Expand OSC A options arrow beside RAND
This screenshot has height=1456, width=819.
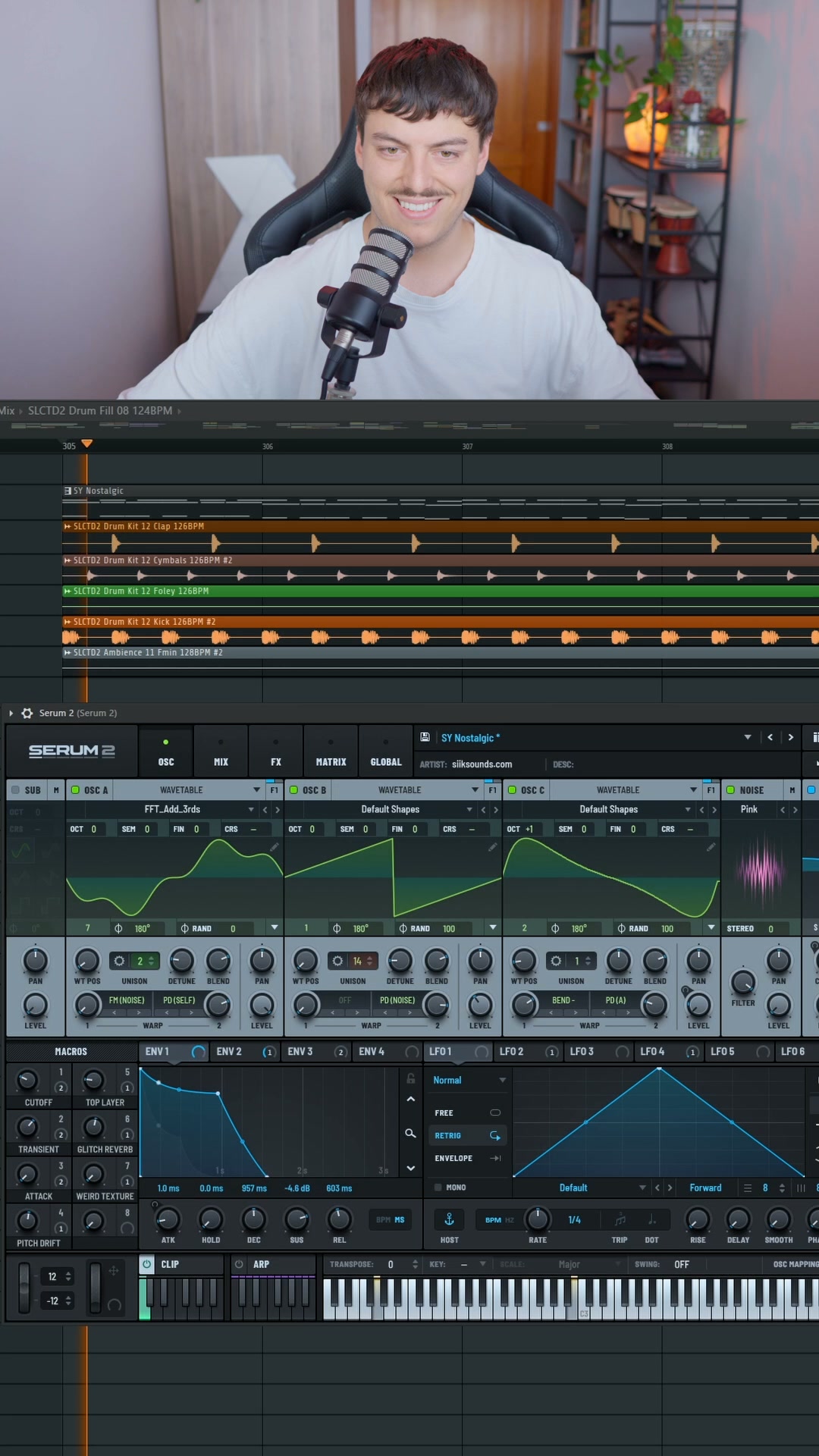(275, 927)
